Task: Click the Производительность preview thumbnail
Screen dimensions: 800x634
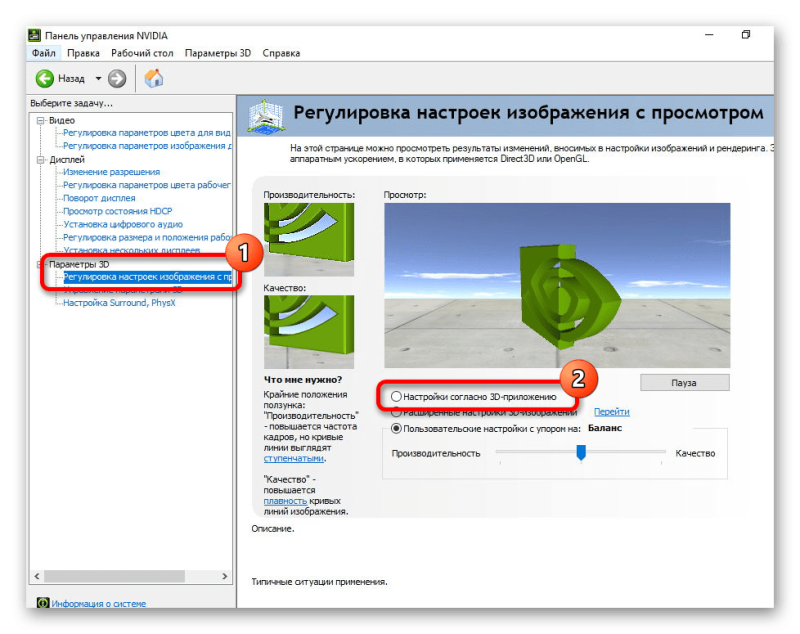Action: (309, 239)
